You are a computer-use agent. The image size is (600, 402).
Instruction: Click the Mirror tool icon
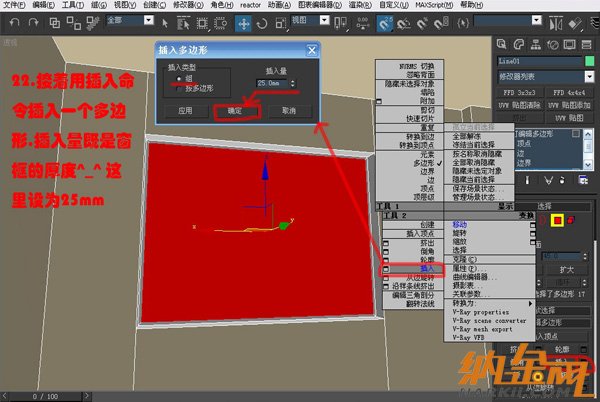coord(556,24)
